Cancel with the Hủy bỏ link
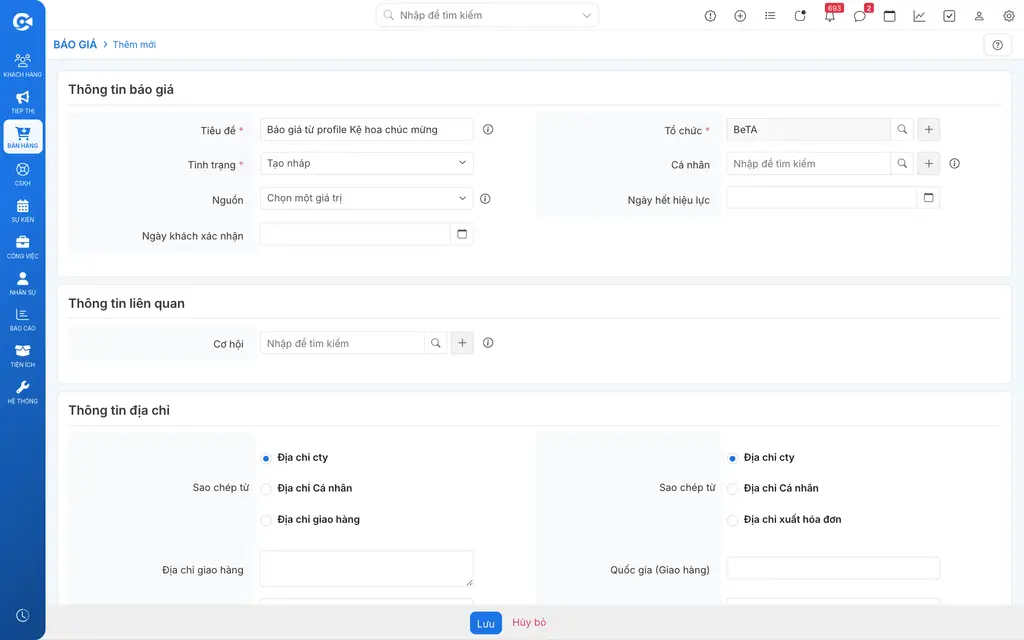This screenshot has height=640, width=1024. click(x=529, y=622)
